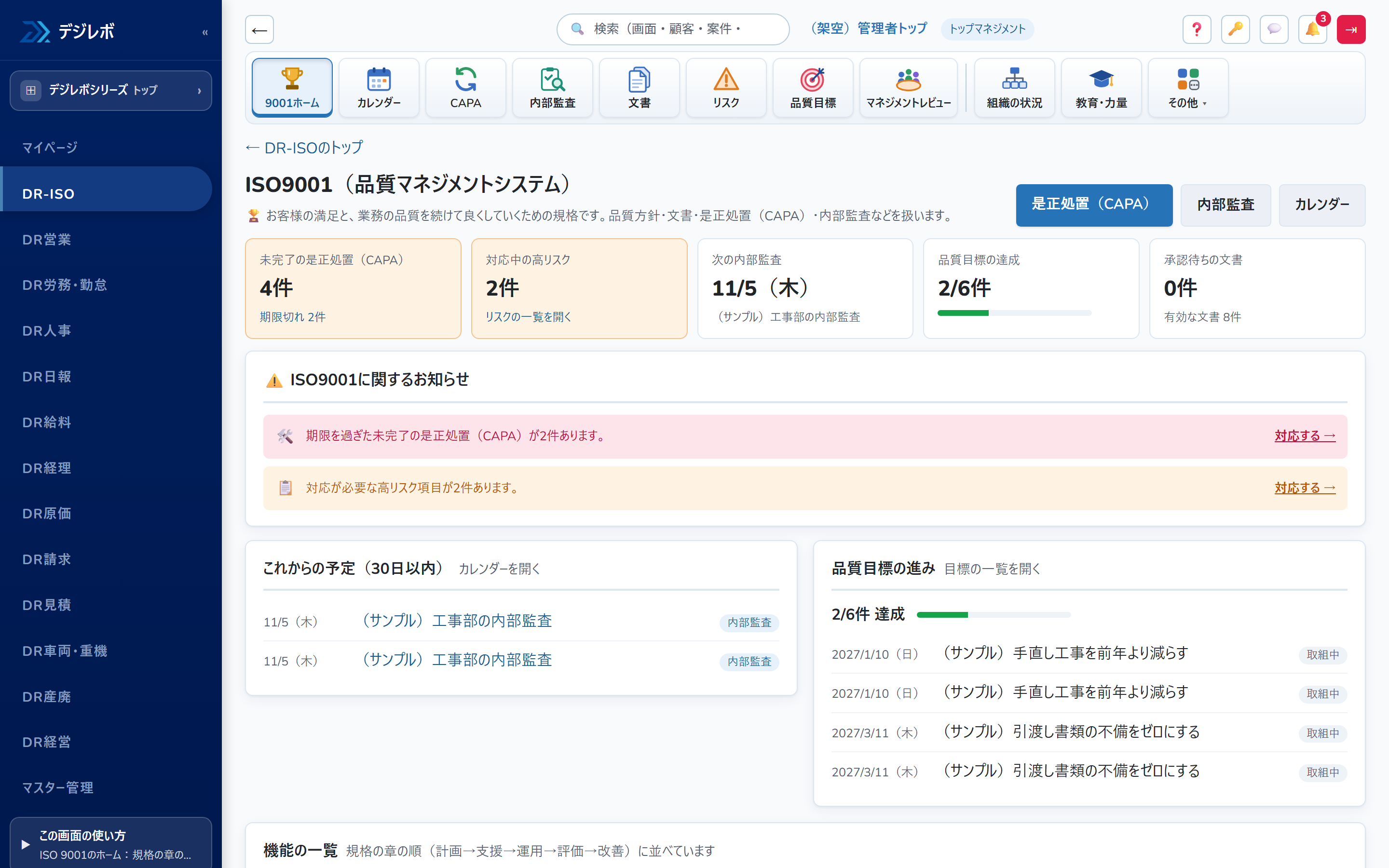Open notifications bell with 3 badge
This screenshot has height=868, width=1389.
[1313, 29]
